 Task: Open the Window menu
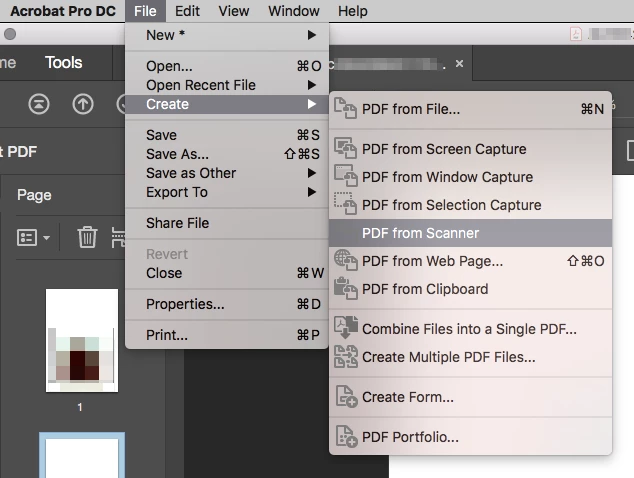tap(294, 11)
